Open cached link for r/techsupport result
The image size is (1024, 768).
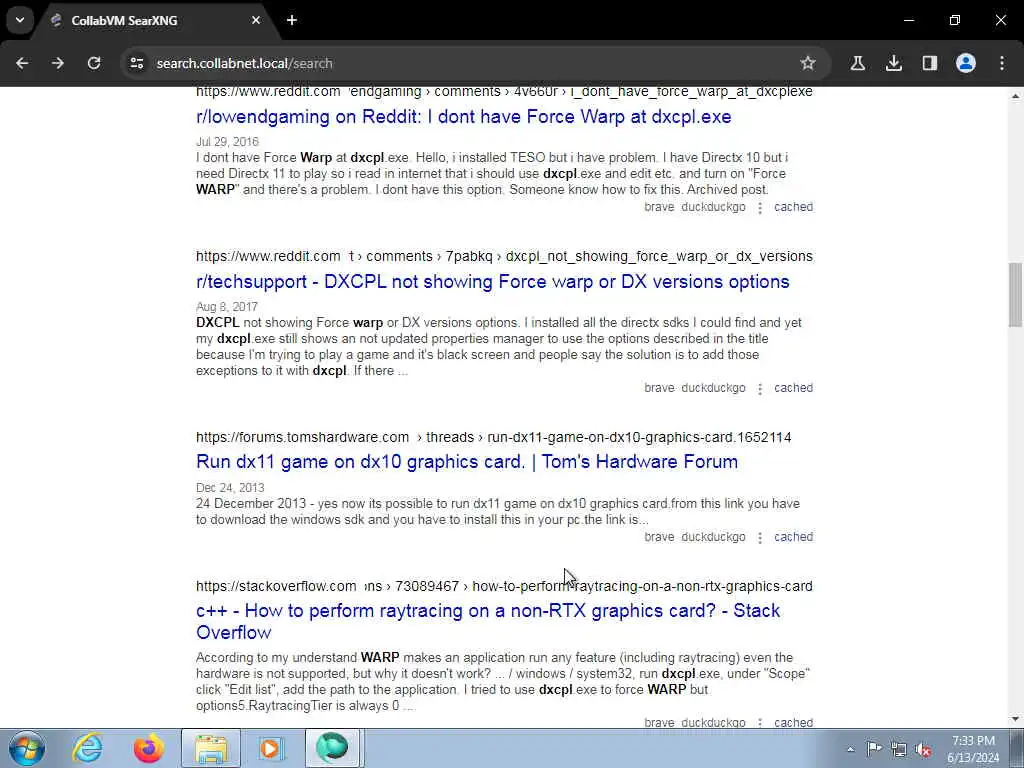[x=793, y=388]
